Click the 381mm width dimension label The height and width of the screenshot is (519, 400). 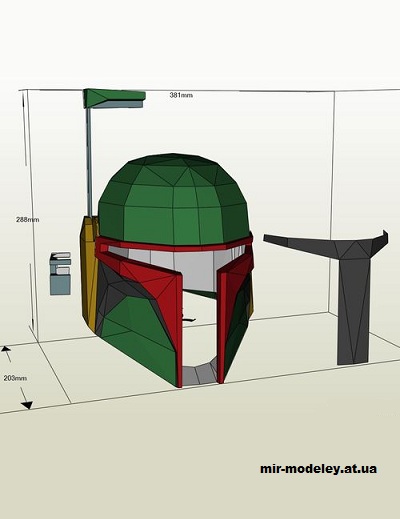point(181,95)
